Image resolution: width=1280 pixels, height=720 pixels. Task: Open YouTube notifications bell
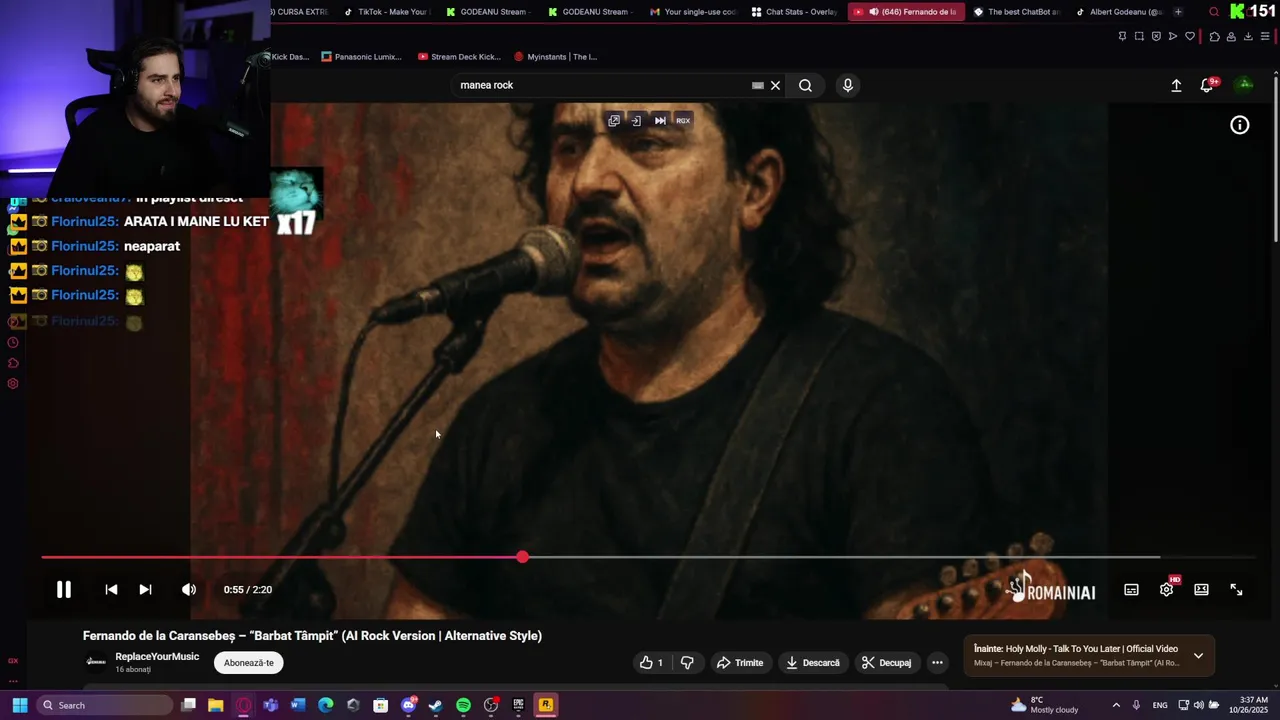[x=1207, y=85]
